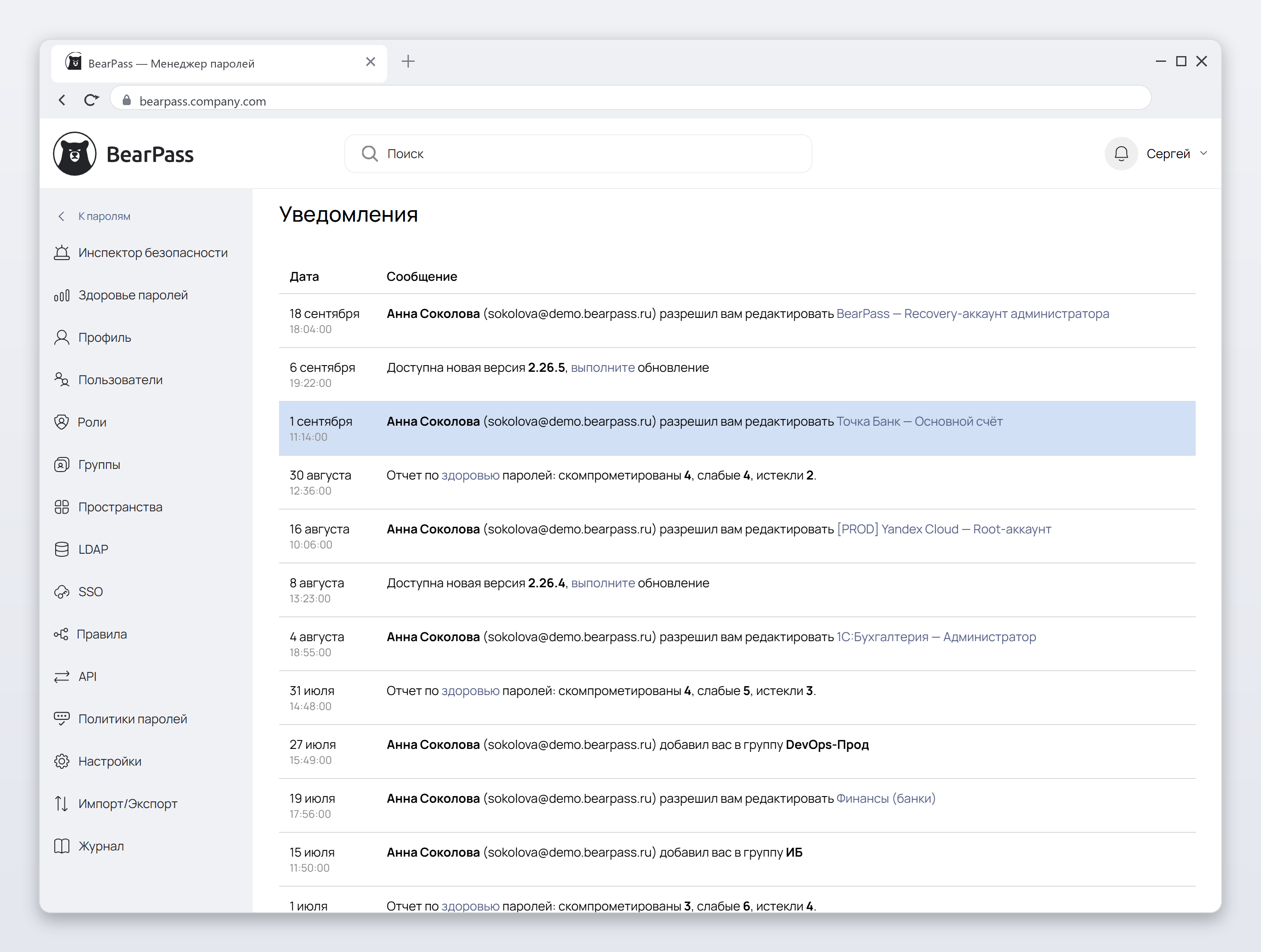The width and height of the screenshot is (1261, 952).
Task: Click the search magnifier icon
Action: [x=370, y=153]
